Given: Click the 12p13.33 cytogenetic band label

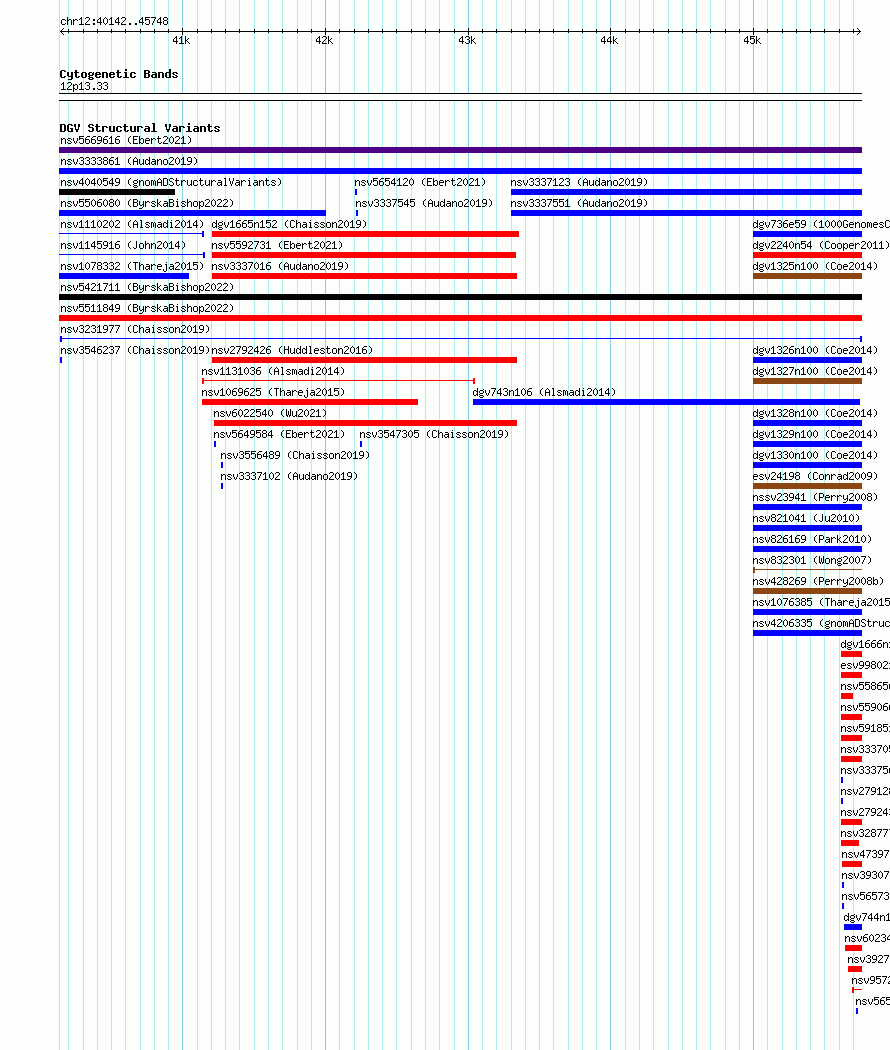Looking at the screenshot, I should click(84, 86).
